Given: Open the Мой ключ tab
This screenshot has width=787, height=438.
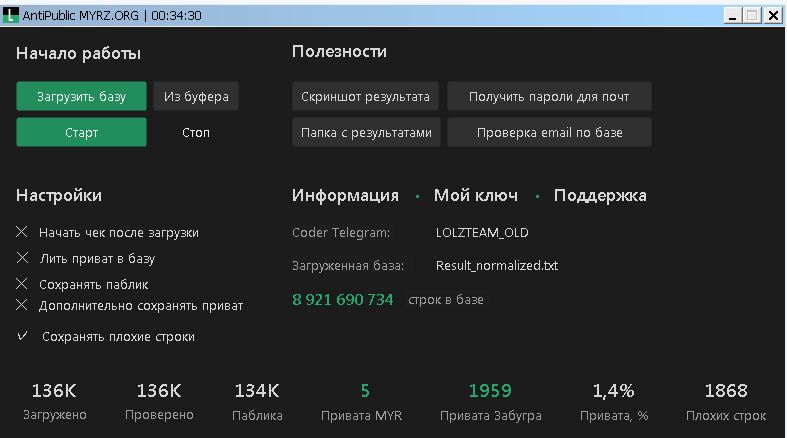Looking at the screenshot, I should (x=476, y=196).
